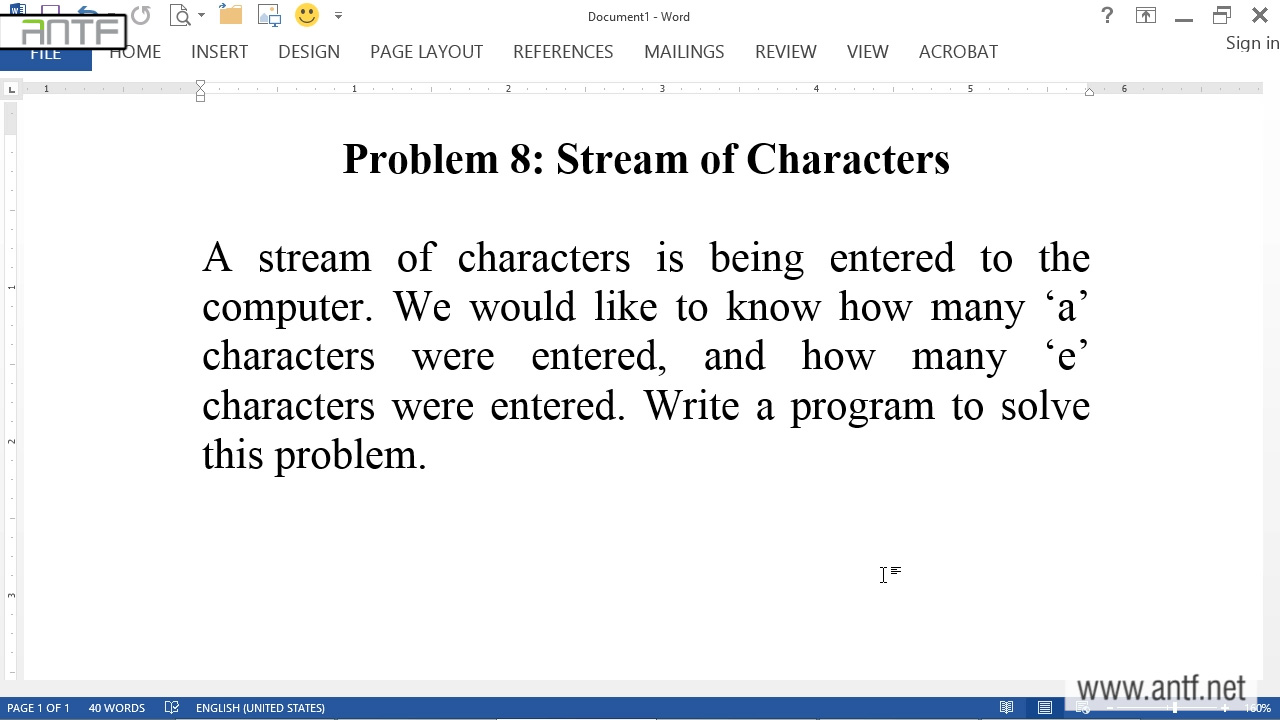Open Ribbon Display Options
This screenshot has height=720, width=1280.
[1145, 16]
